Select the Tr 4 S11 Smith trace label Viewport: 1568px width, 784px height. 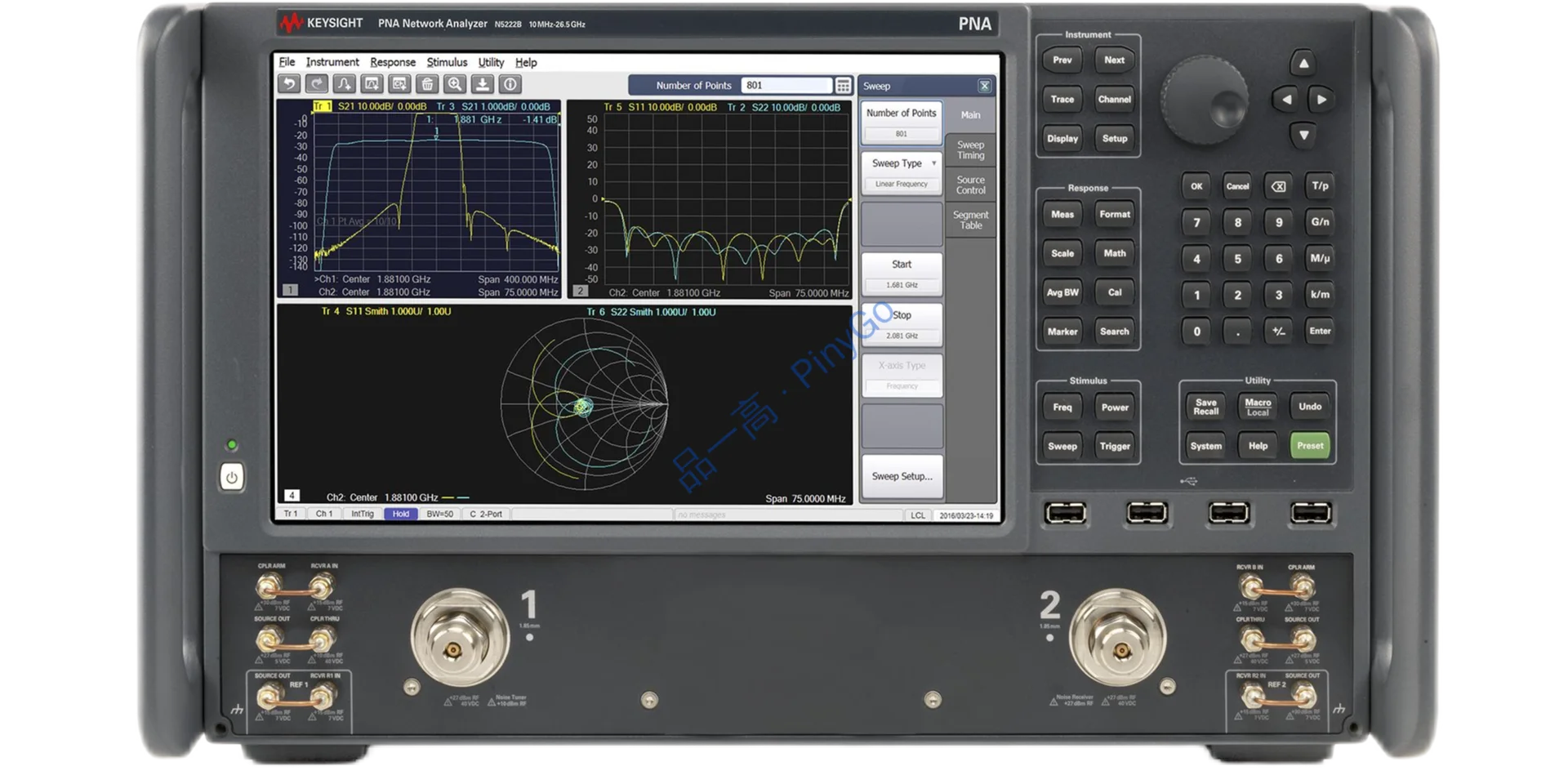(386, 311)
